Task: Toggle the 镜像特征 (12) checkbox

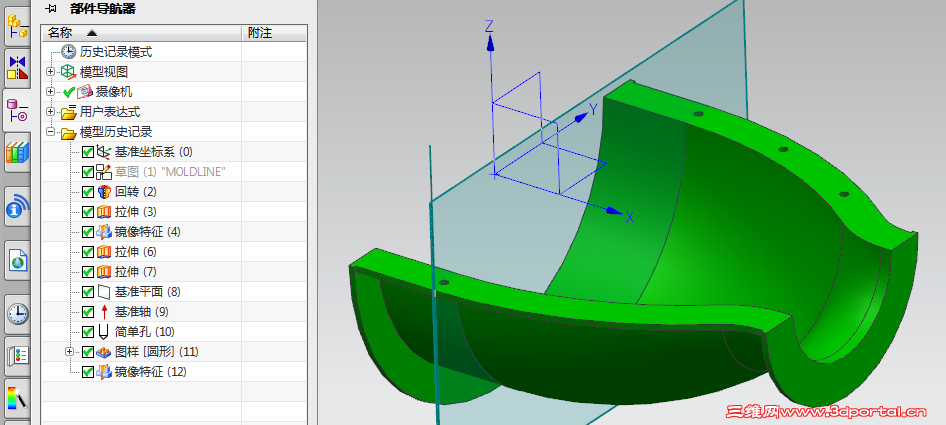Action: [x=87, y=371]
